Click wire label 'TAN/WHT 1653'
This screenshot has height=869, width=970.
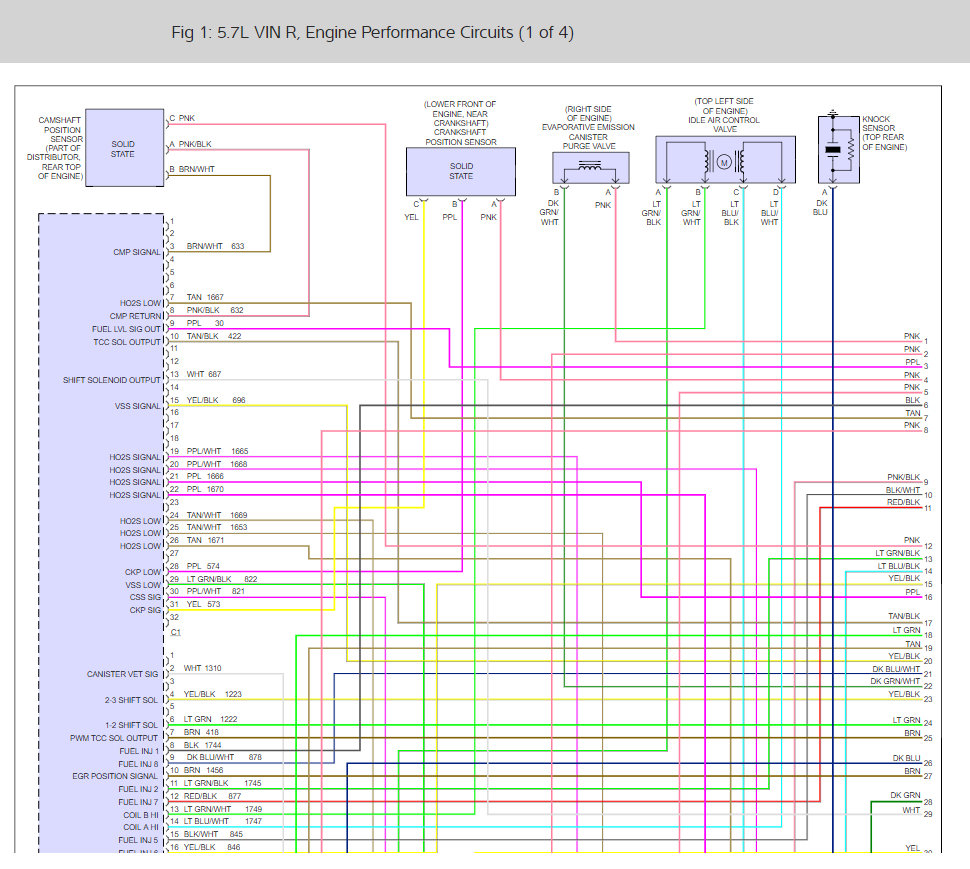[217, 528]
